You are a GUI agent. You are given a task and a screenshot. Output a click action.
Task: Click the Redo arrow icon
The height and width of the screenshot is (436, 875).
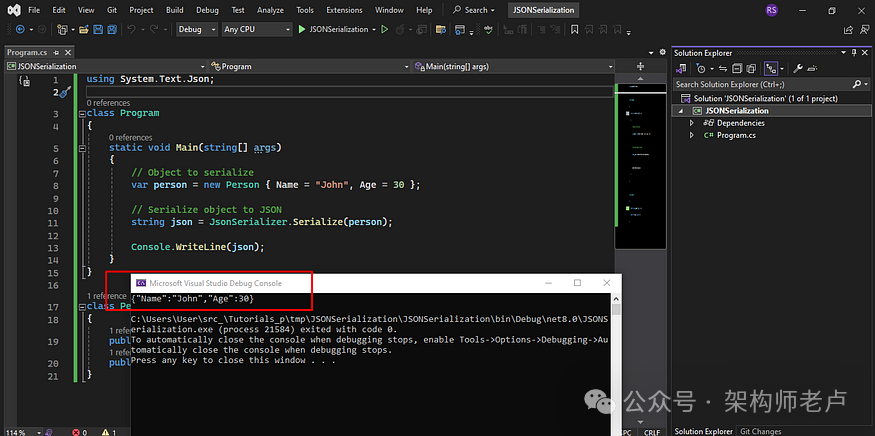(x=153, y=30)
